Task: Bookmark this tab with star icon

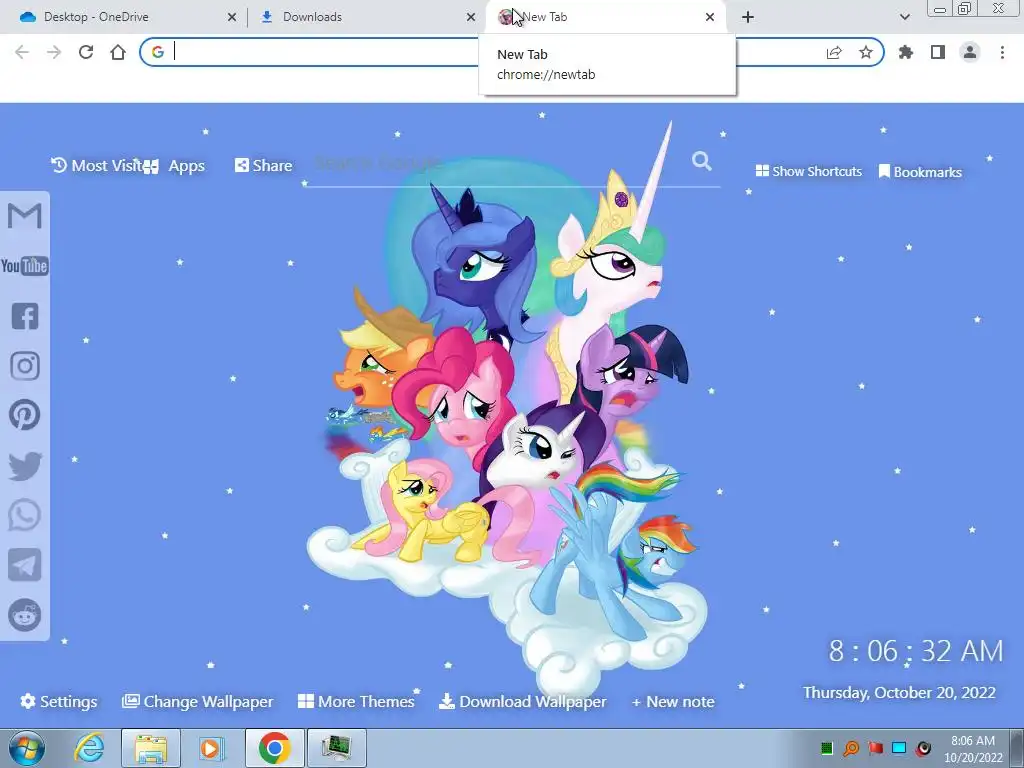Action: (866, 52)
